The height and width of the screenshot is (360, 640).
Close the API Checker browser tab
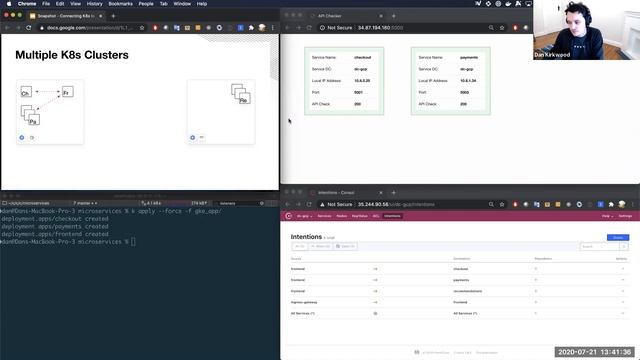[381, 16]
